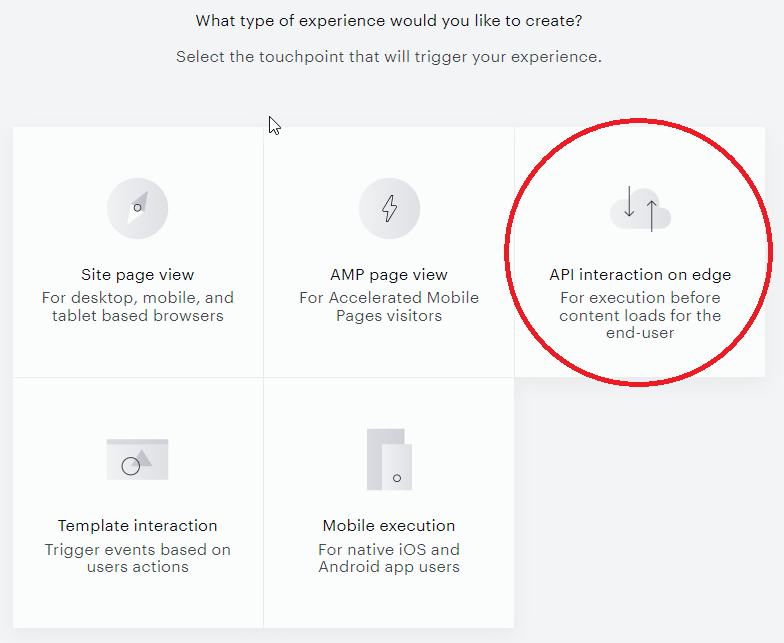
Task: Click the lightning bolt AMP icon
Action: coord(390,208)
